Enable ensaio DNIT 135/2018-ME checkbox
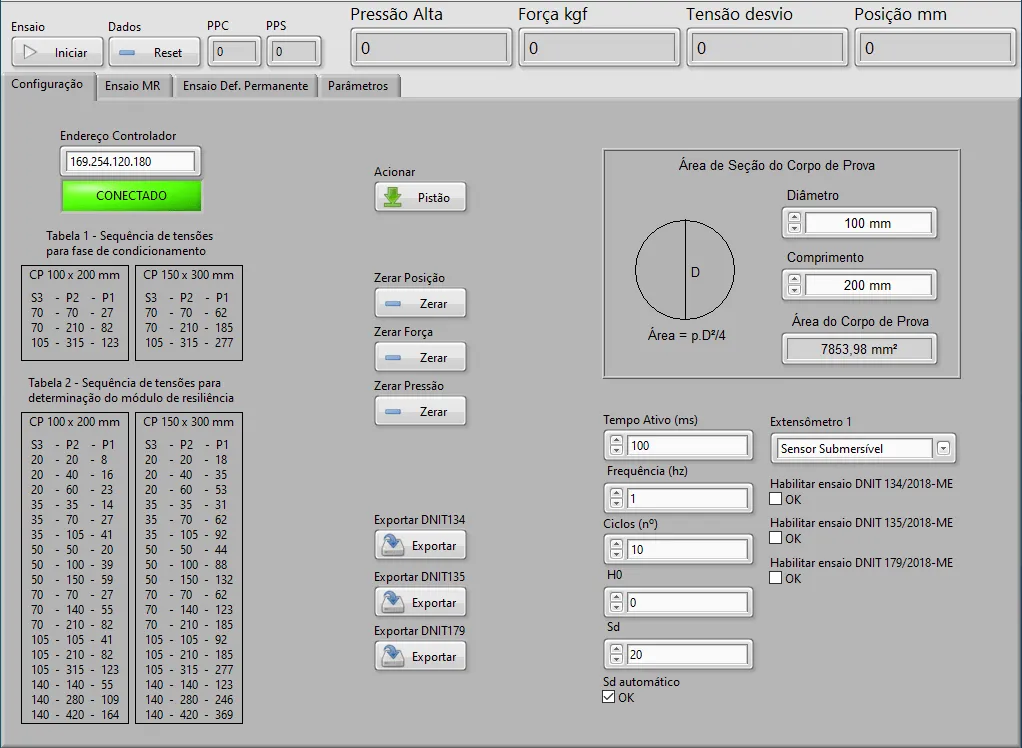Viewport: 1022px width, 748px height. coord(776,538)
